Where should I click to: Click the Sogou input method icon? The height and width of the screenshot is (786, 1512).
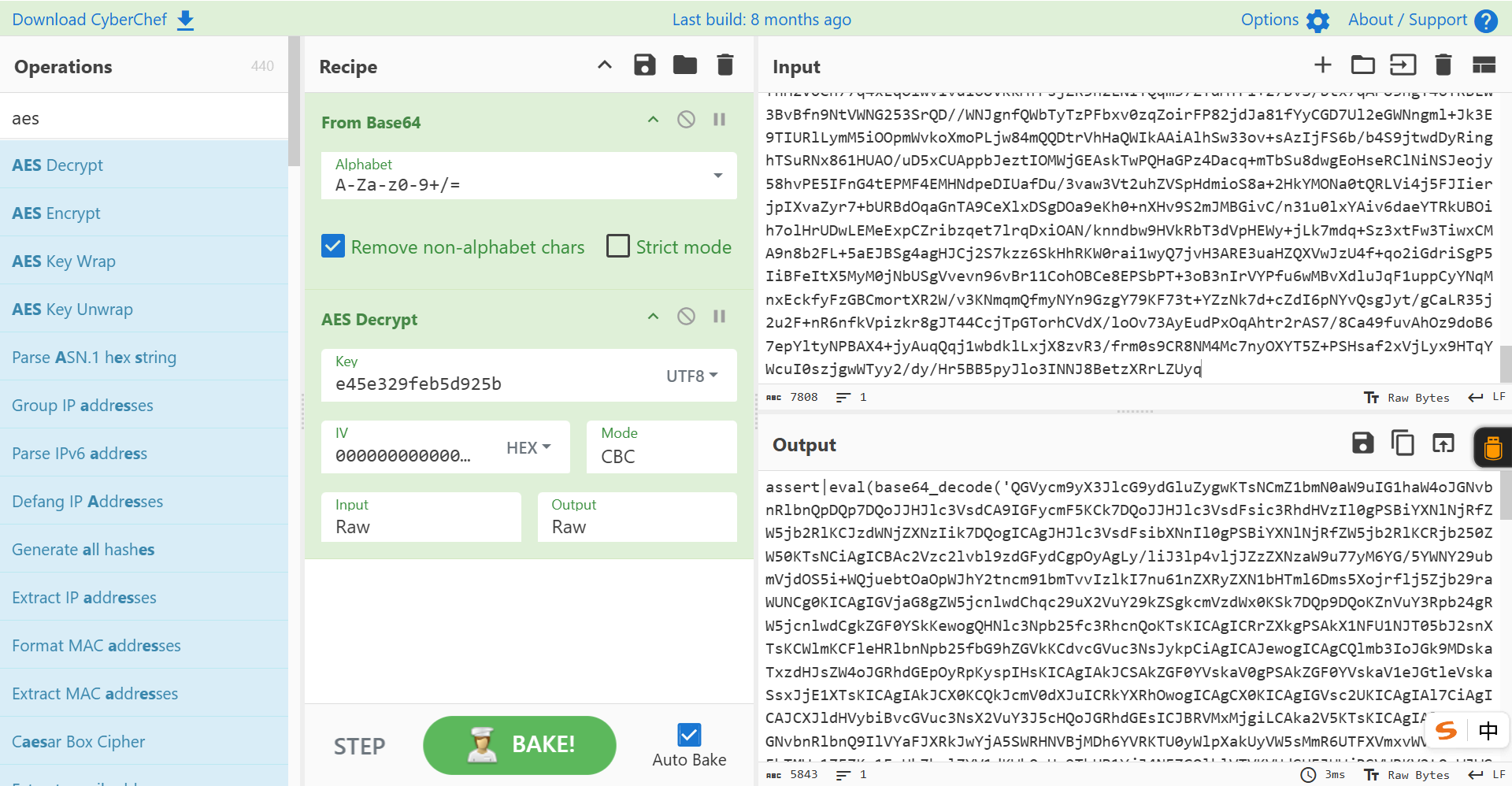click(1446, 730)
